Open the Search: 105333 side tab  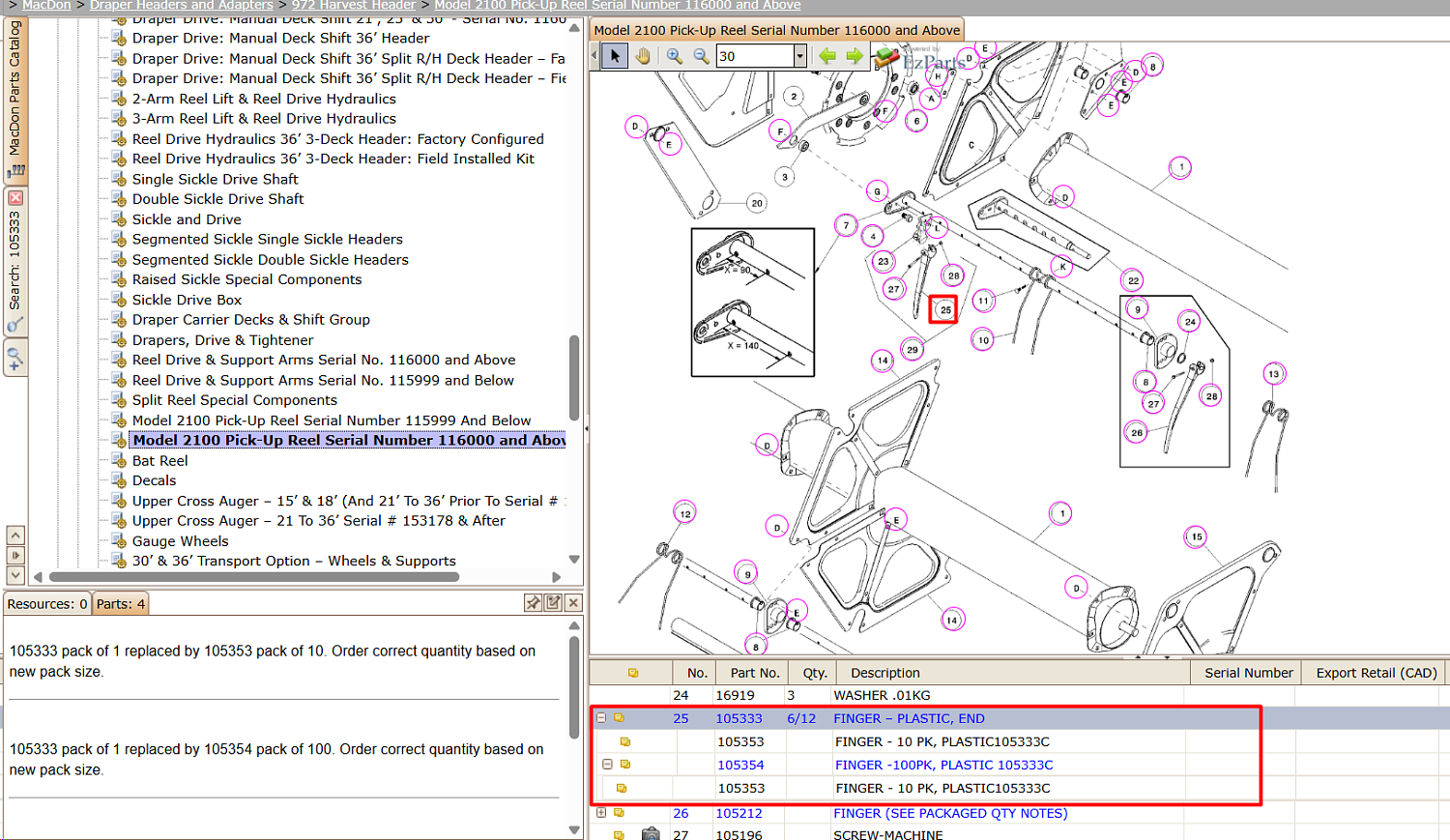pyautogui.click(x=14, y=259)
